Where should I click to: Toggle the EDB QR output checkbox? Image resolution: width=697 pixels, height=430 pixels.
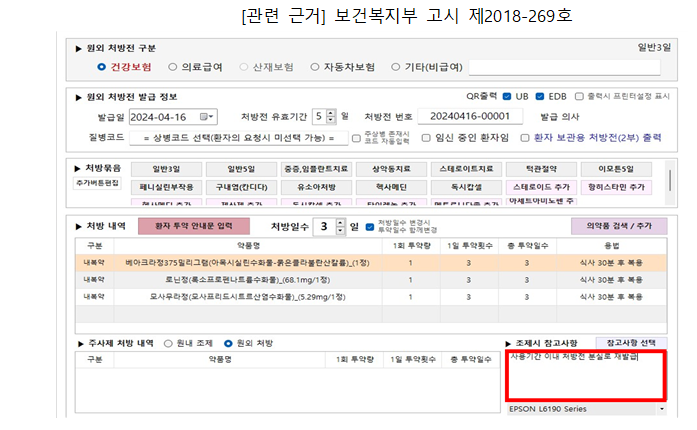(541, 96)
